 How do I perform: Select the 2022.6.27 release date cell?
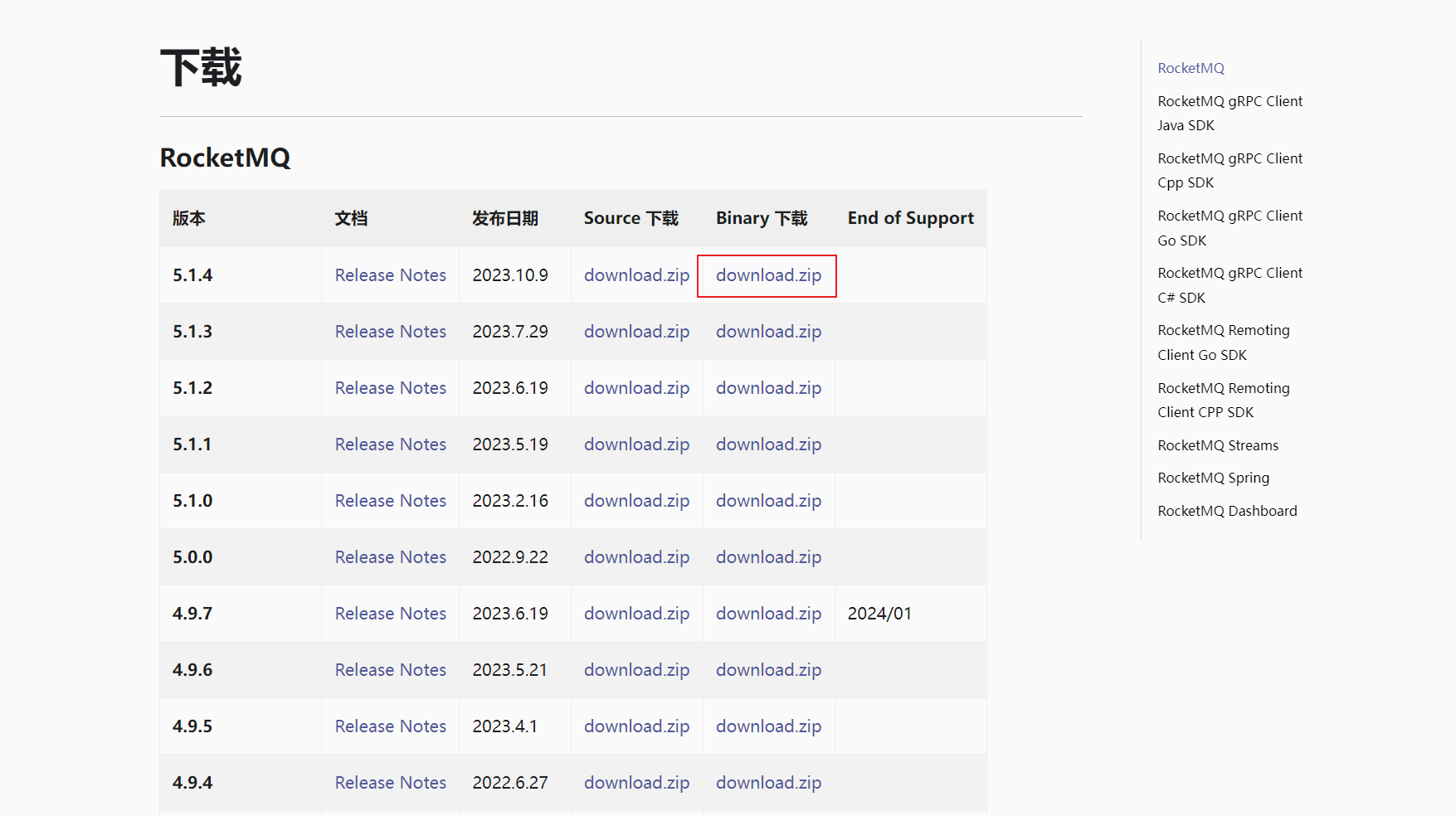pos(515,783)
